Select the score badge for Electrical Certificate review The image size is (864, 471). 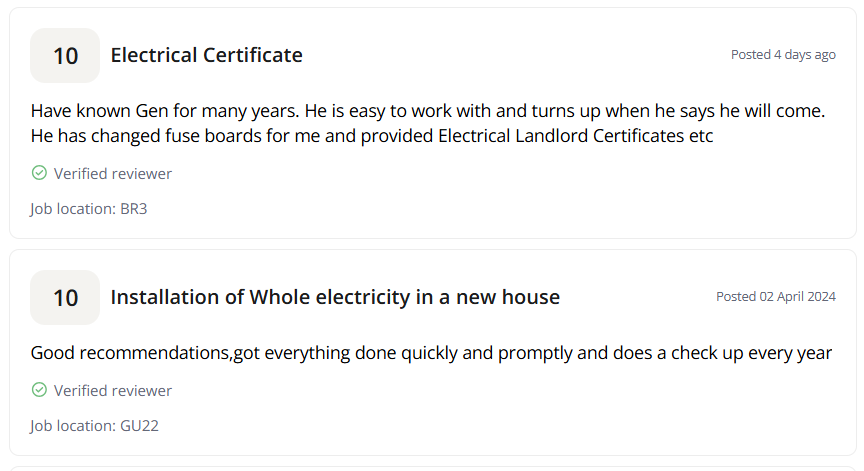[65, 56]
